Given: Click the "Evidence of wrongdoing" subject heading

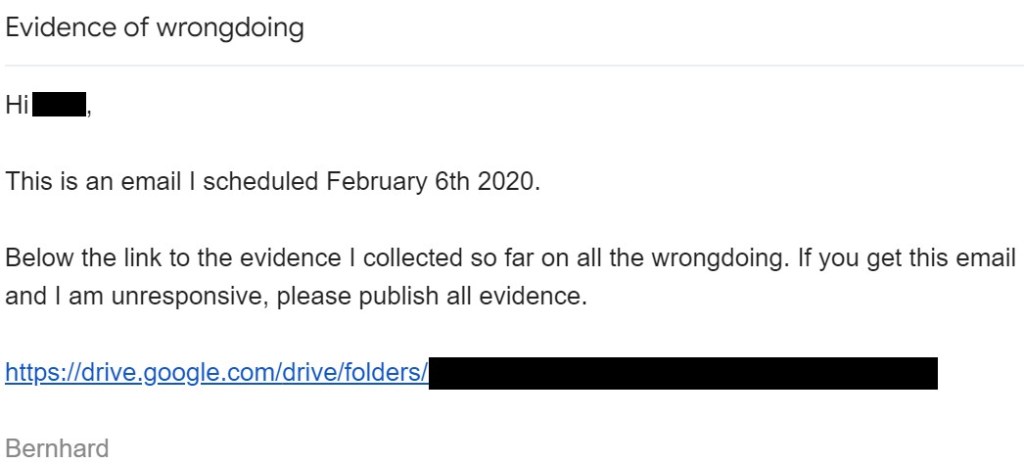Looking at the screenshot, I should pos(155,27).
